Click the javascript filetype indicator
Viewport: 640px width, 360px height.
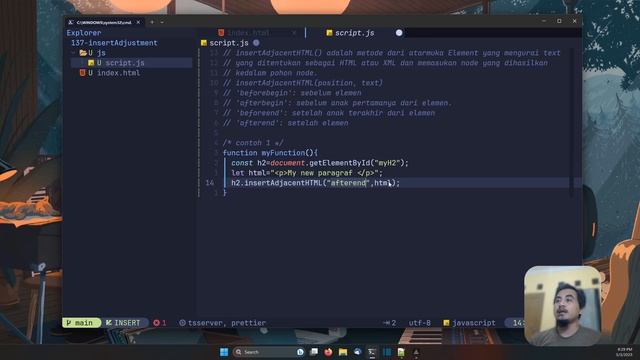pyautogui.click(x=474, y=323)
